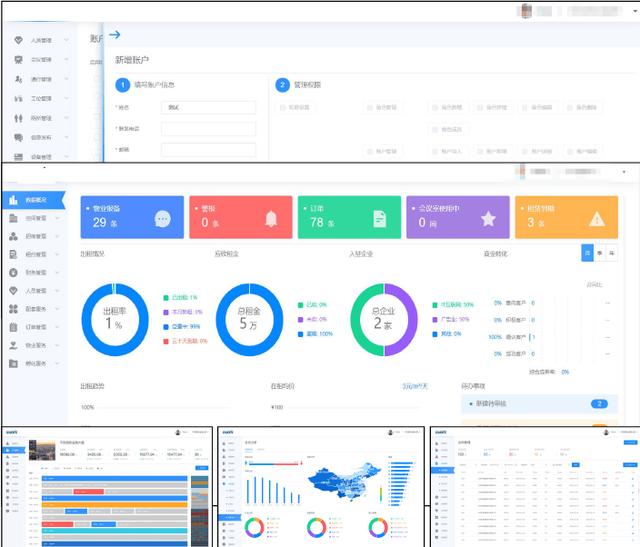Click the two-person icon in the account-form window sidebar
This screenshot has width=640, height=547.
(18, 79)
